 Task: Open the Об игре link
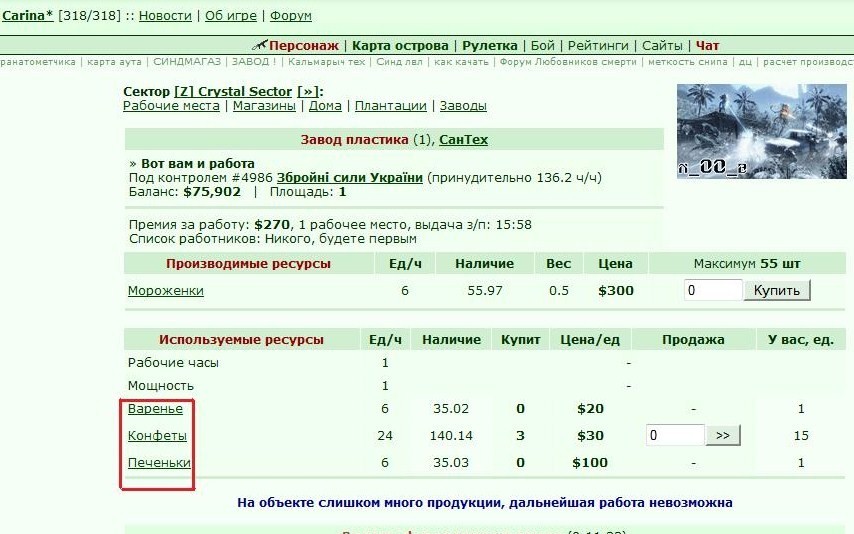point(230,15)
